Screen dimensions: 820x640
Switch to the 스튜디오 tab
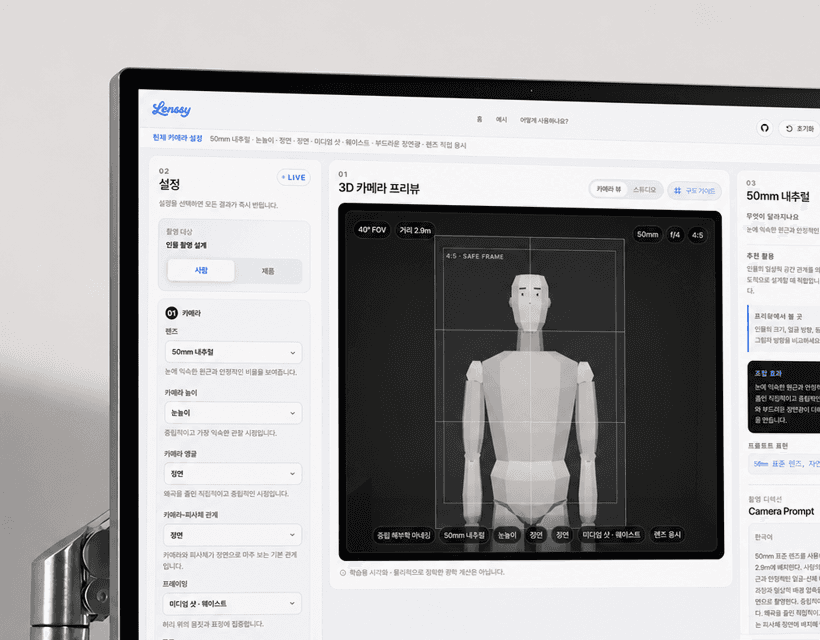click(x=644, y=190)
